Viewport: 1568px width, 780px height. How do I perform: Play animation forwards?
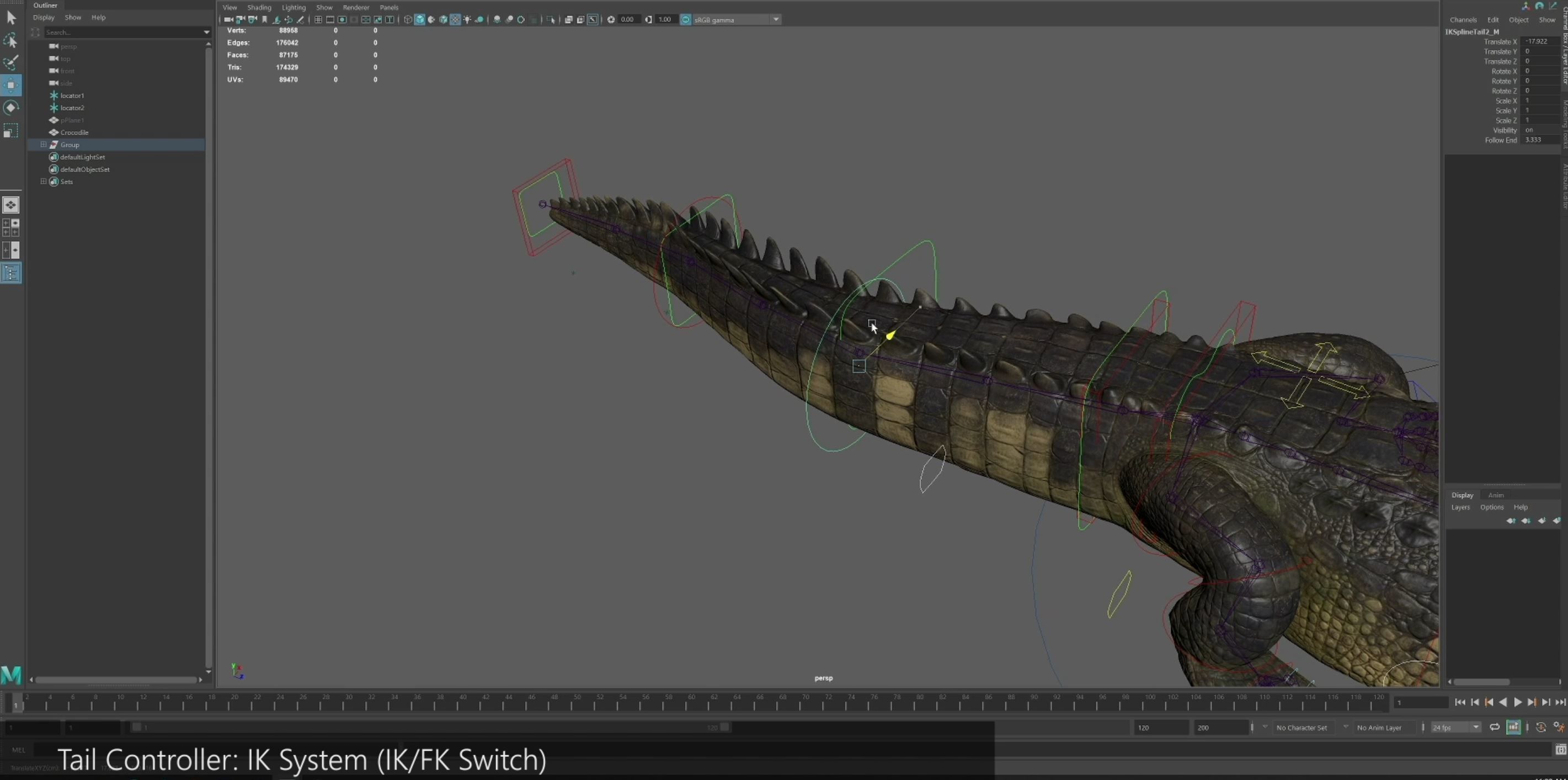(x=1517, y=702)
